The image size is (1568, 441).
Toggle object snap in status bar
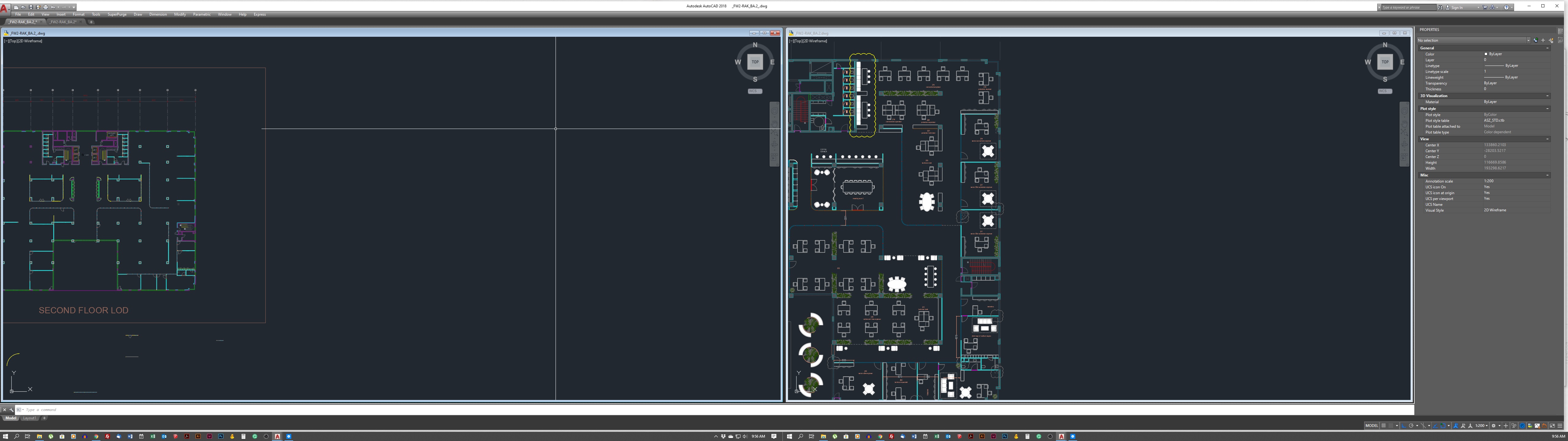pyautogui.click(x=1443, y=426)
